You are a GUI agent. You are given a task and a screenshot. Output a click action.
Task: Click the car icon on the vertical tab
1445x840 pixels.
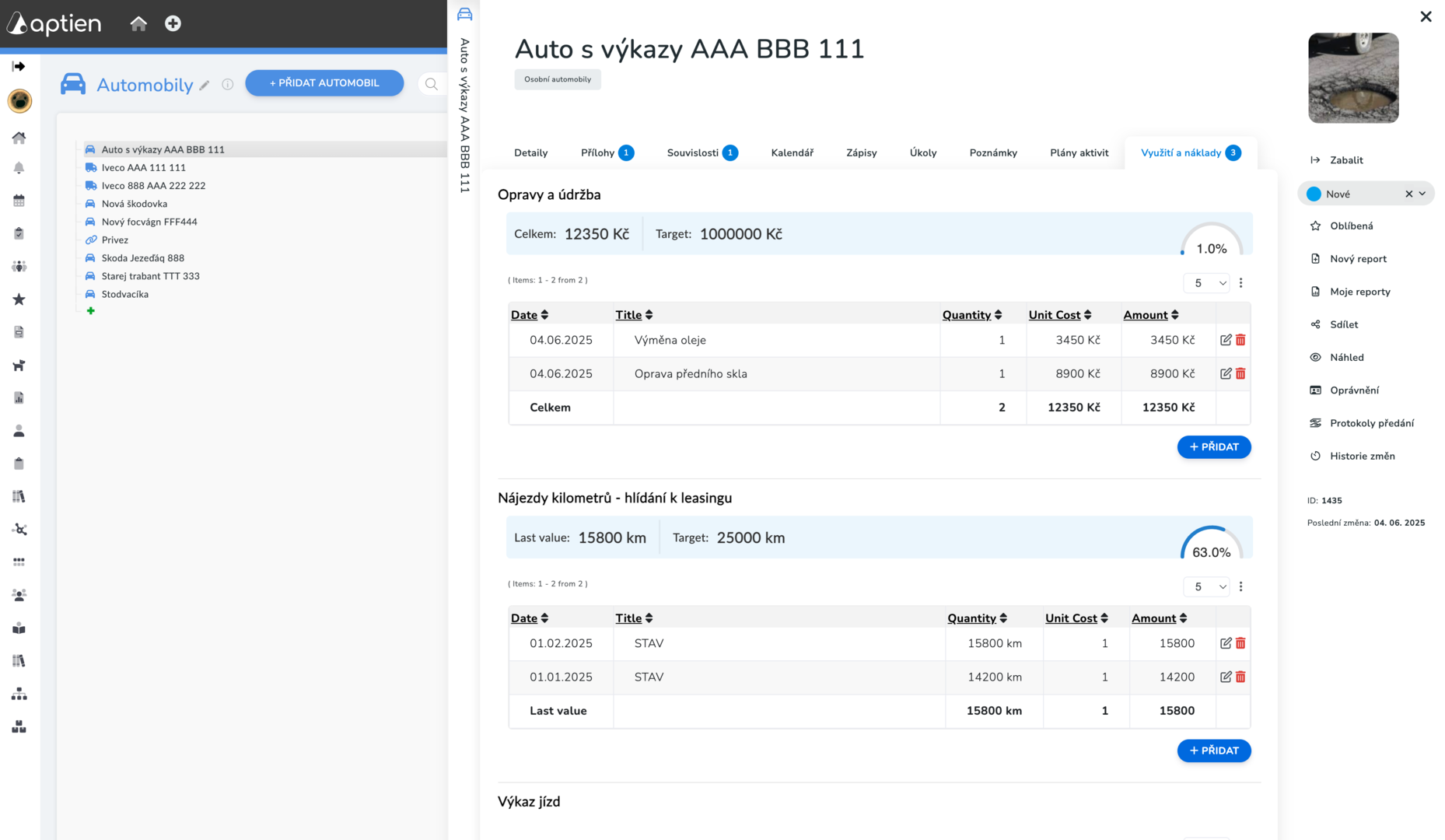464,14
